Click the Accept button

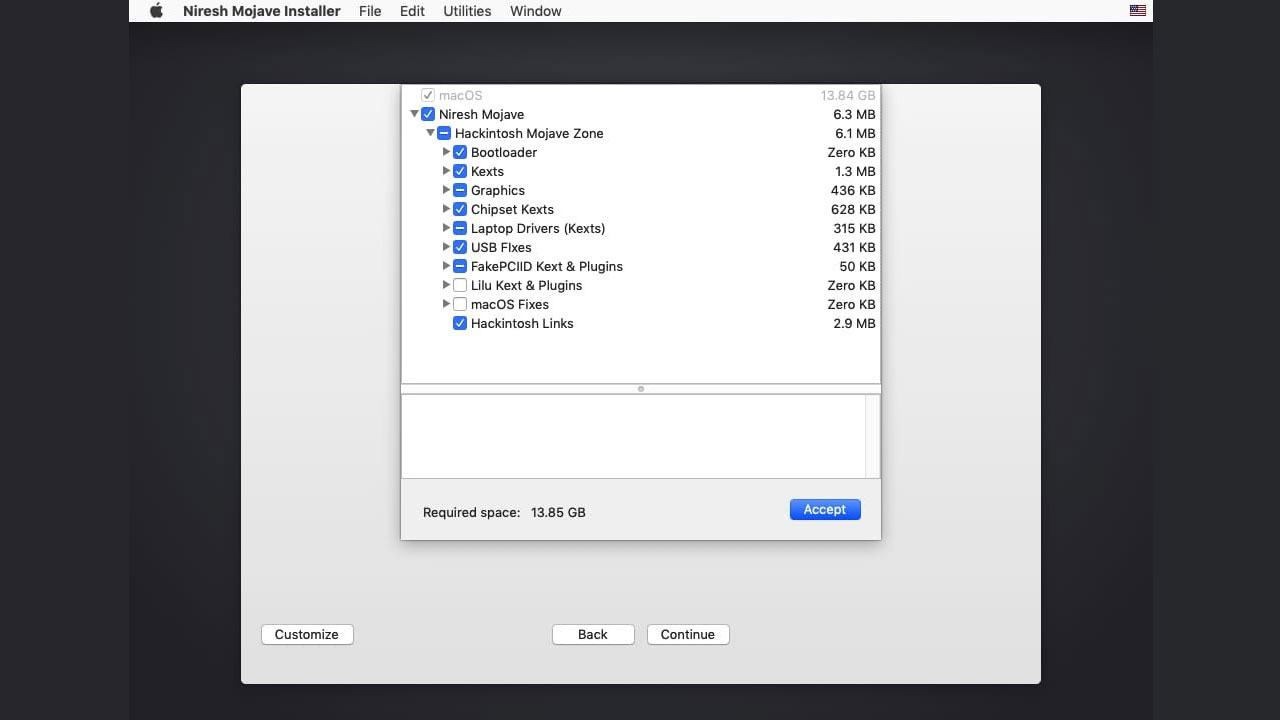pos(825,509)
